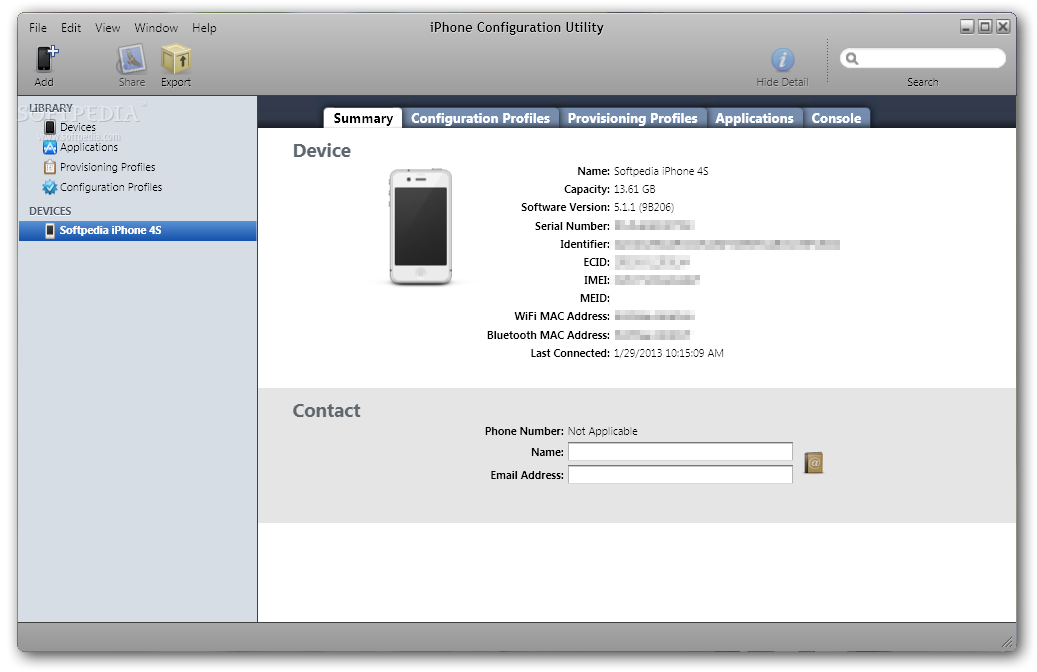The width and height of the screenshot is (1037, 672).
Task: Click the Provisioning Profiles clipboard icon
Action: pos(50,167)
